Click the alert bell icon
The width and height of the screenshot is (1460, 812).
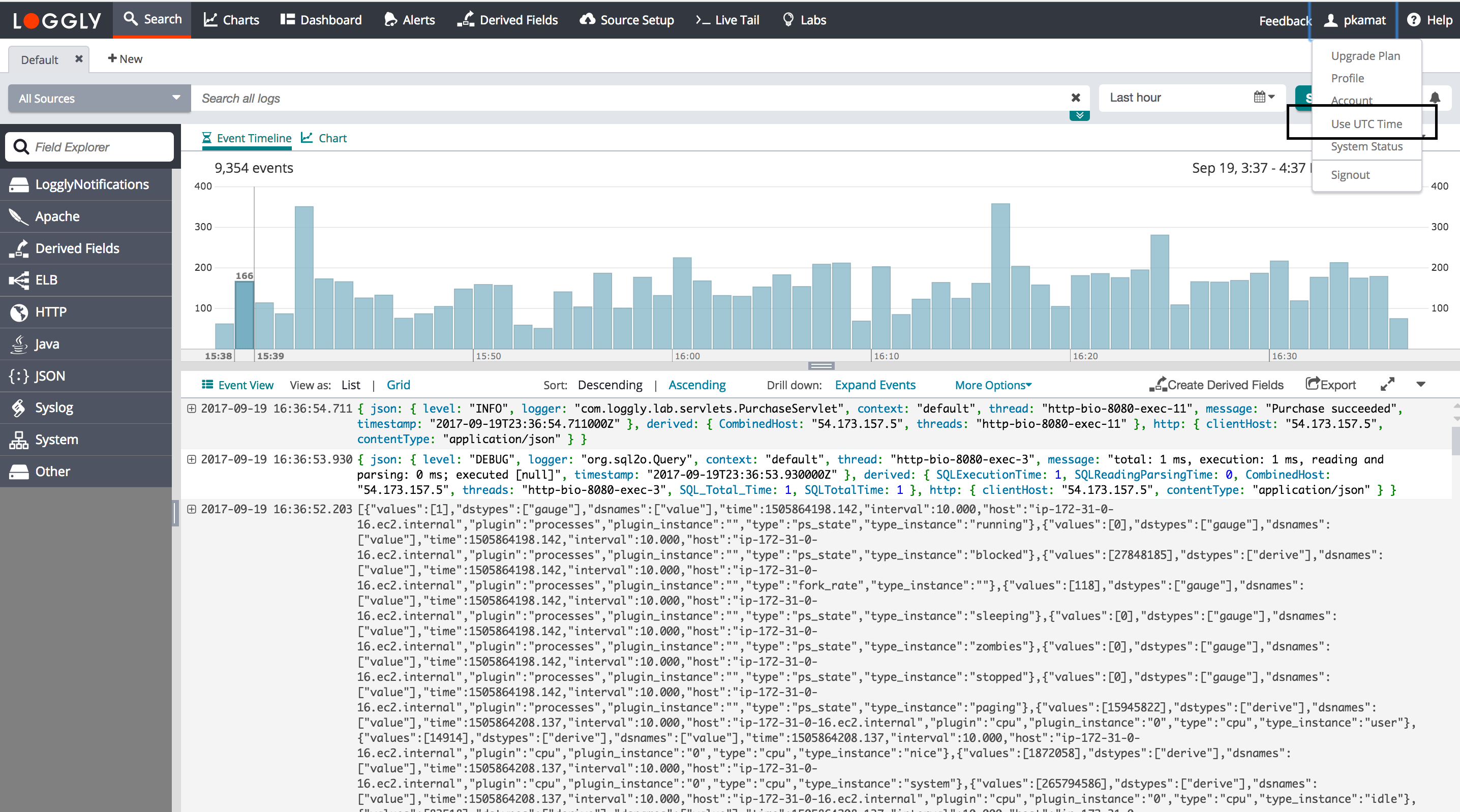1435,98
